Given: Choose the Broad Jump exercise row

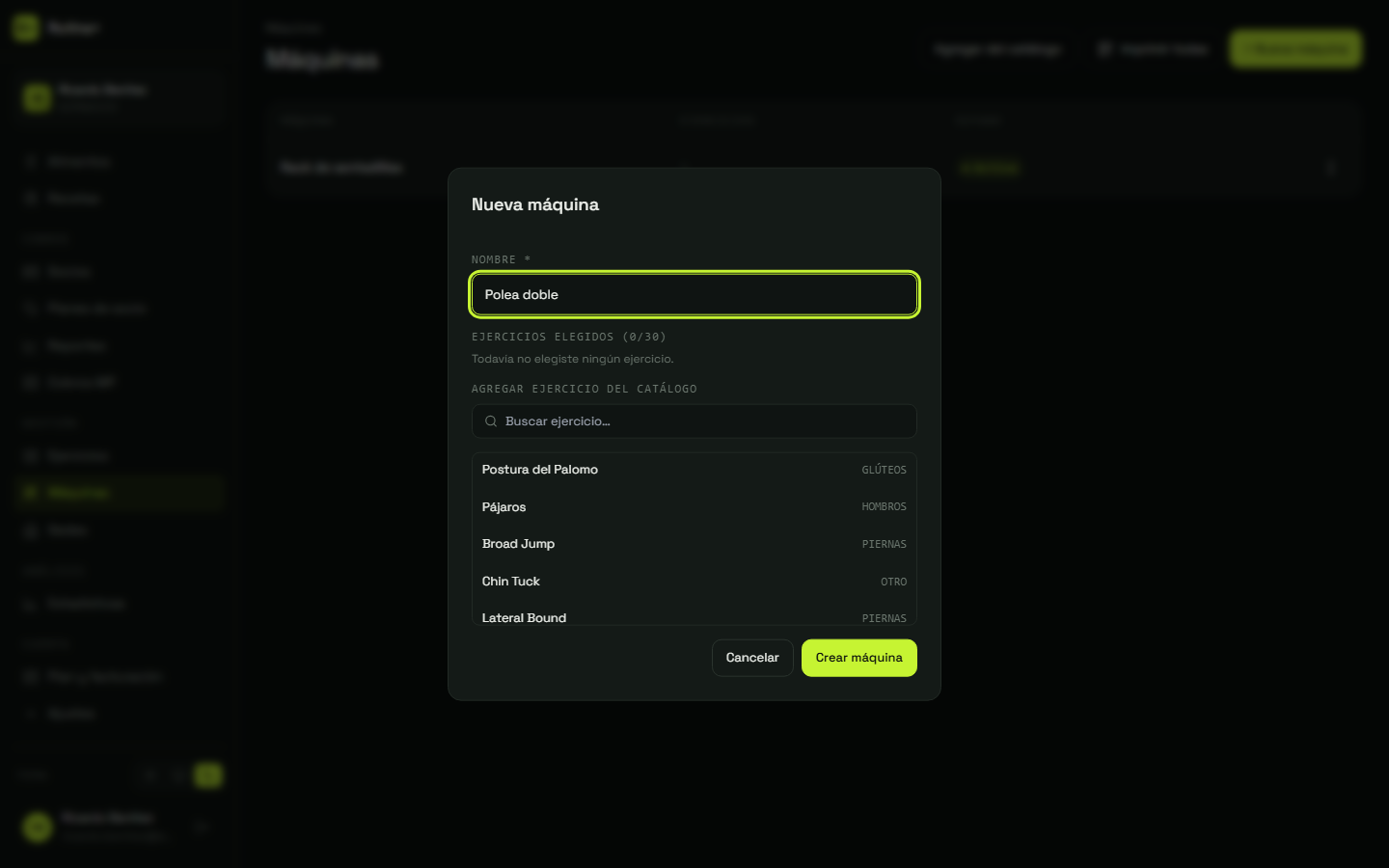Looking at the screenshot, I should click(x=694, y=544).
